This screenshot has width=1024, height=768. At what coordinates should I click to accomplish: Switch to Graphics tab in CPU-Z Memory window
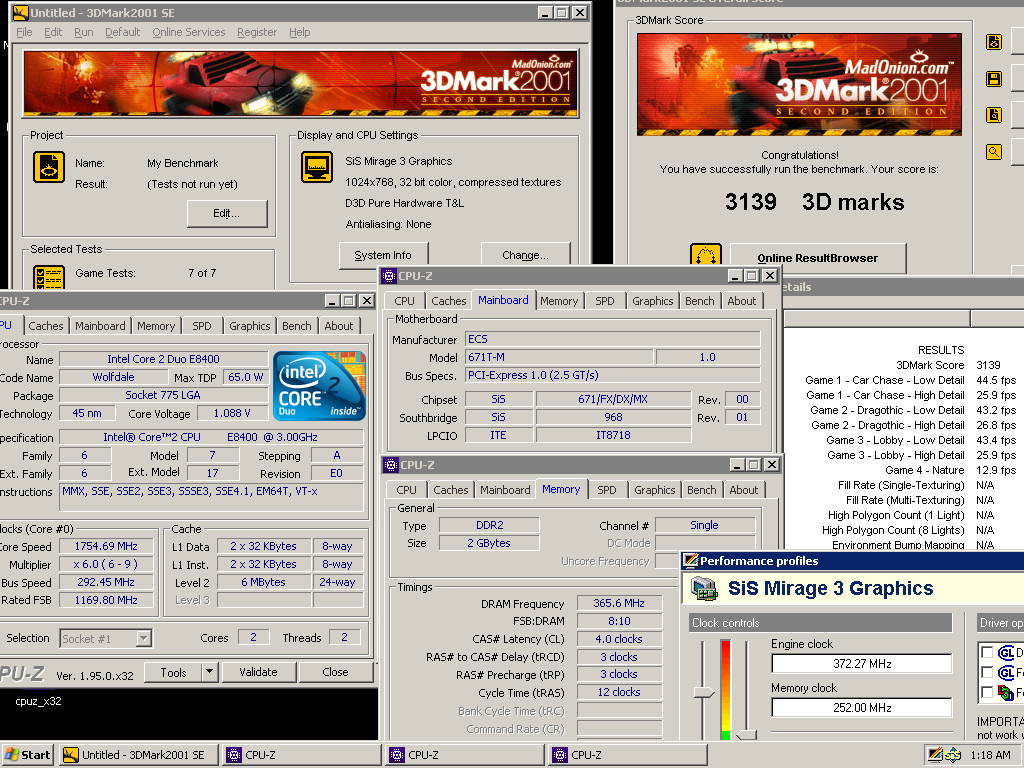point(654,490)
